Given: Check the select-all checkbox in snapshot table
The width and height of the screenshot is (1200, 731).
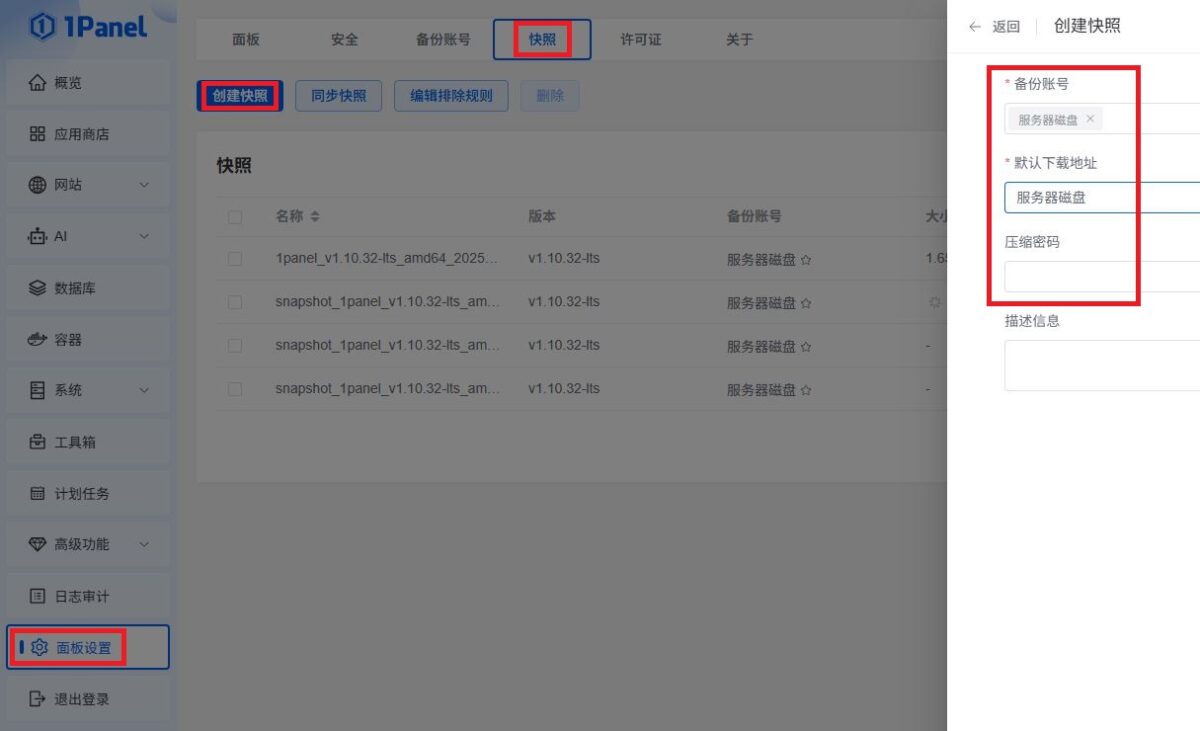Looking at the screenshot, I should (x=235, y=215).
